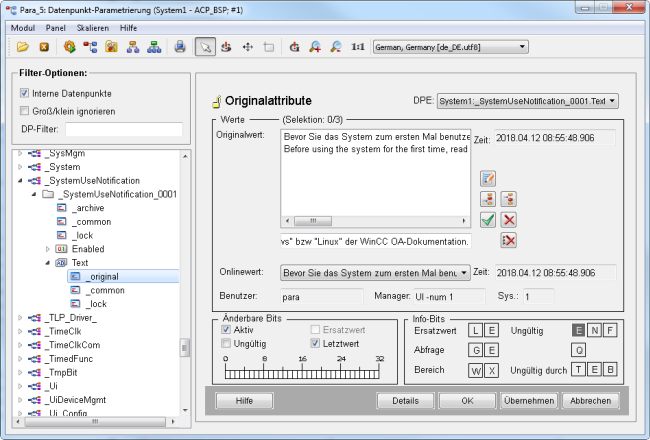The width and height of the screenshot is (650, 440).
Task: Expand the _TLP_Driver_ tree node
Action: point(20,317)
